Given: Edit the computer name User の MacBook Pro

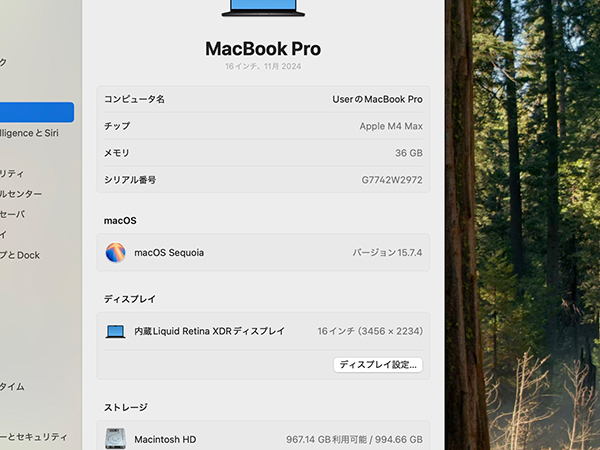Looking at the screenshot, I should click(377, 99).
